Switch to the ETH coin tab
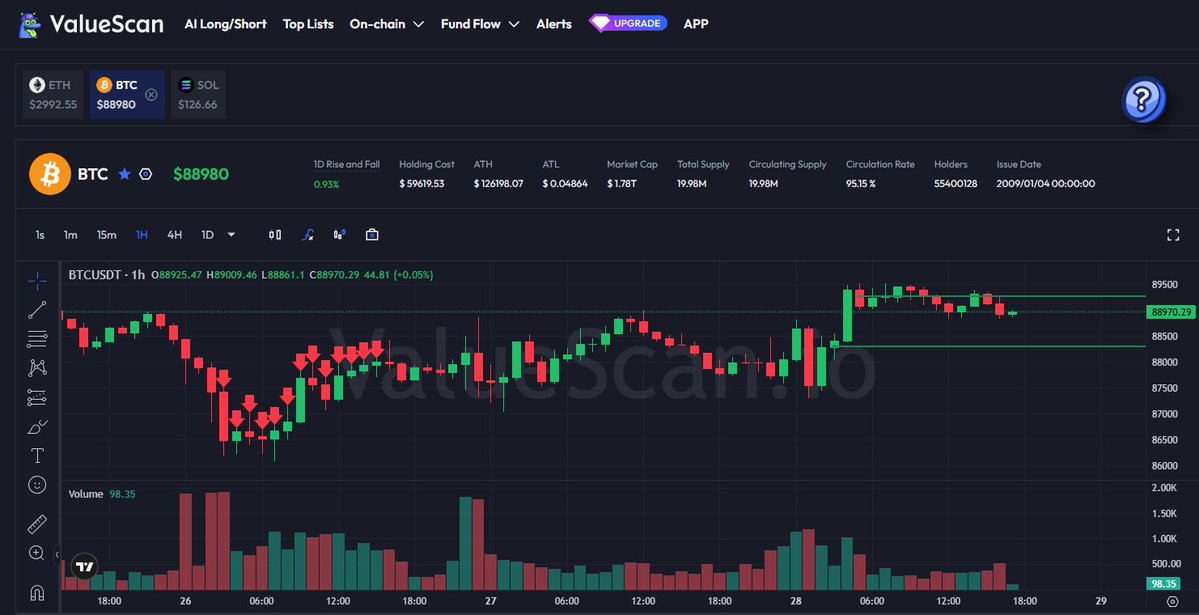The height and width of the screenshot is (615, 1199). tap(53, 95)
